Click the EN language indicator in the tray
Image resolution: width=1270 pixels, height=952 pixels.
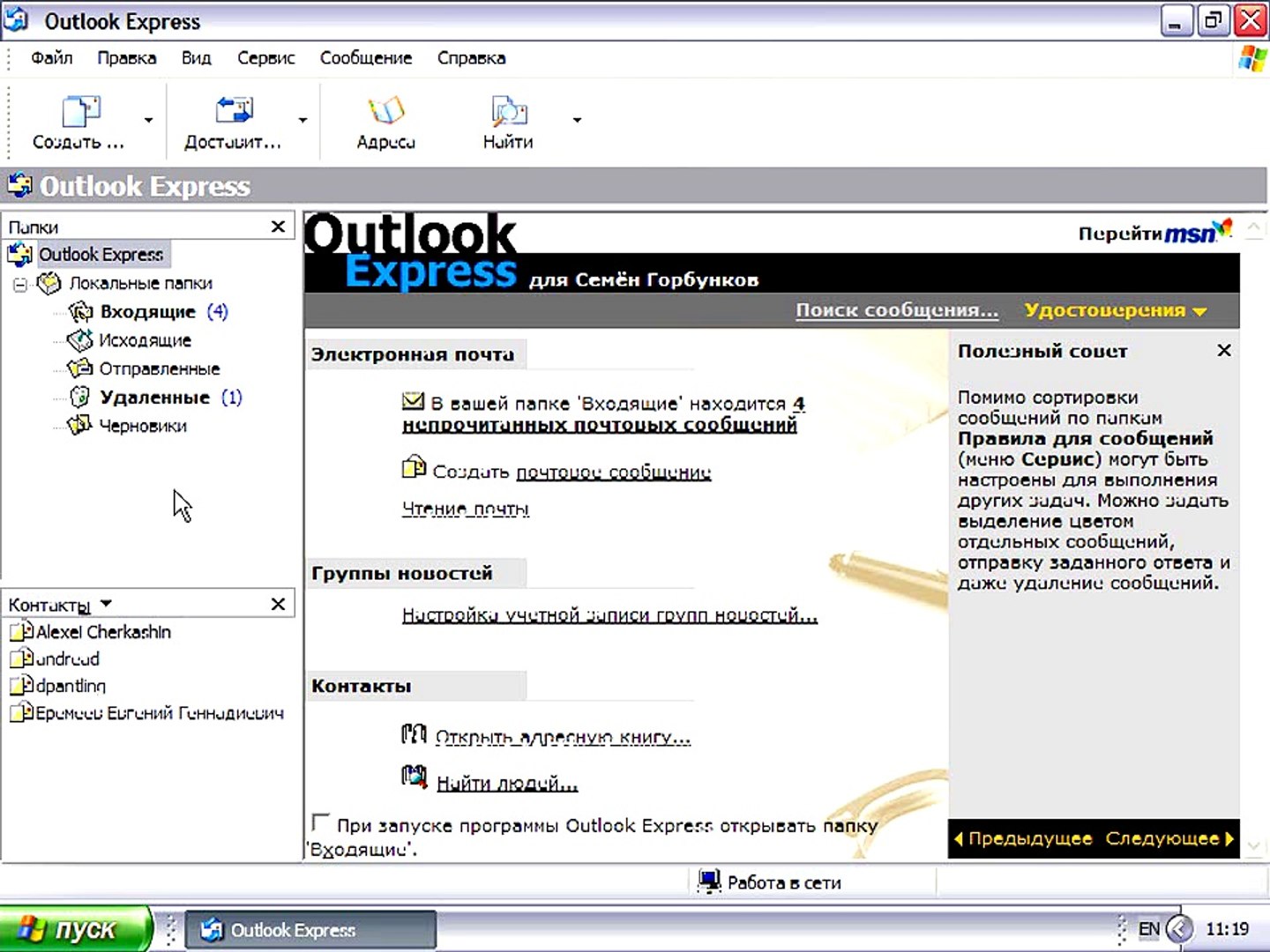[x=1149, y=929]
